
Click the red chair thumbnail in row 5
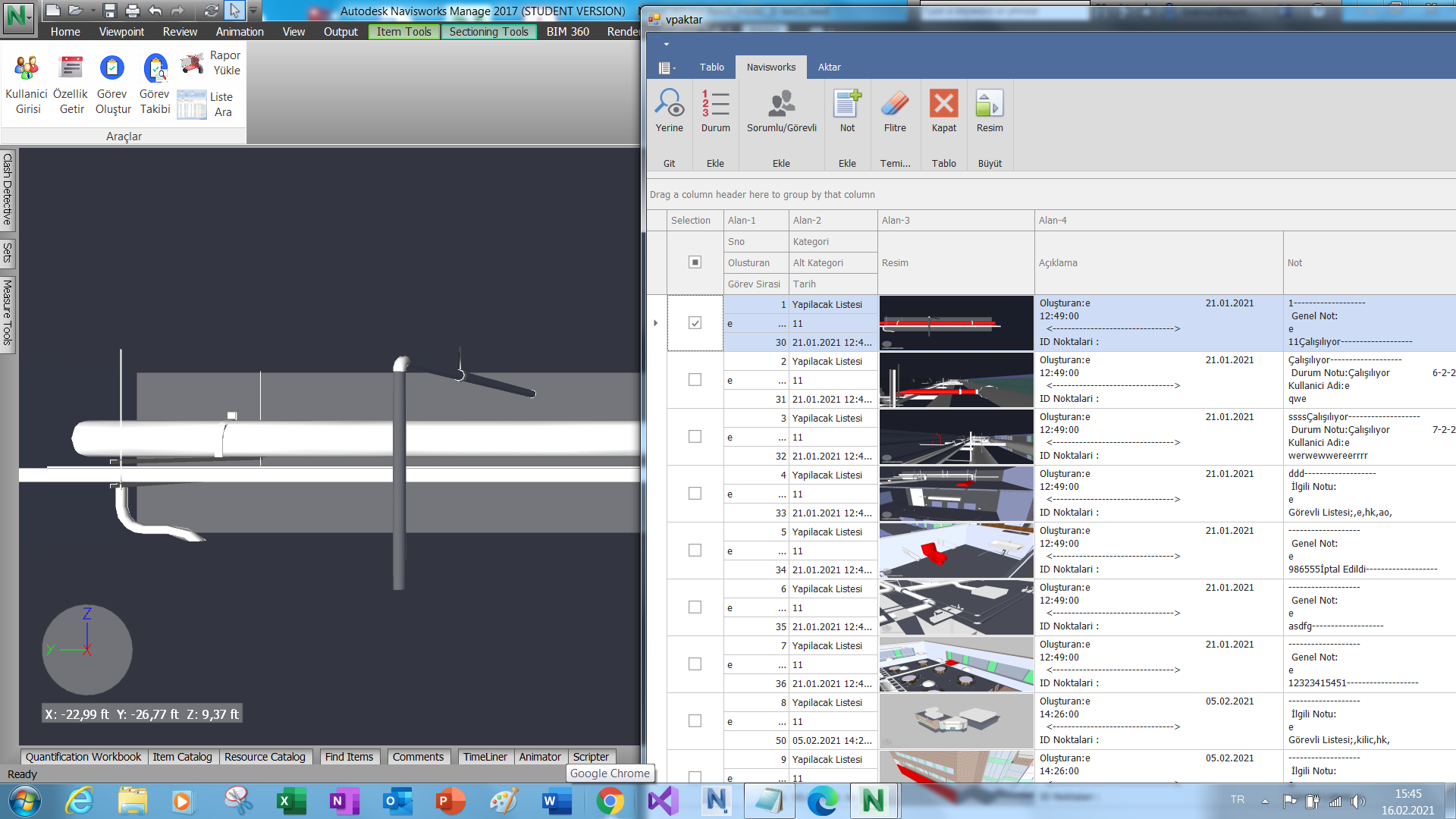tap(956, 551)
